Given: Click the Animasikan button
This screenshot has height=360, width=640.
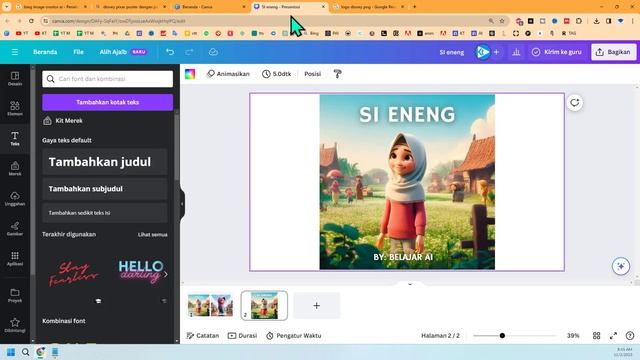Looking at the screenshot, I should [228, 74].
